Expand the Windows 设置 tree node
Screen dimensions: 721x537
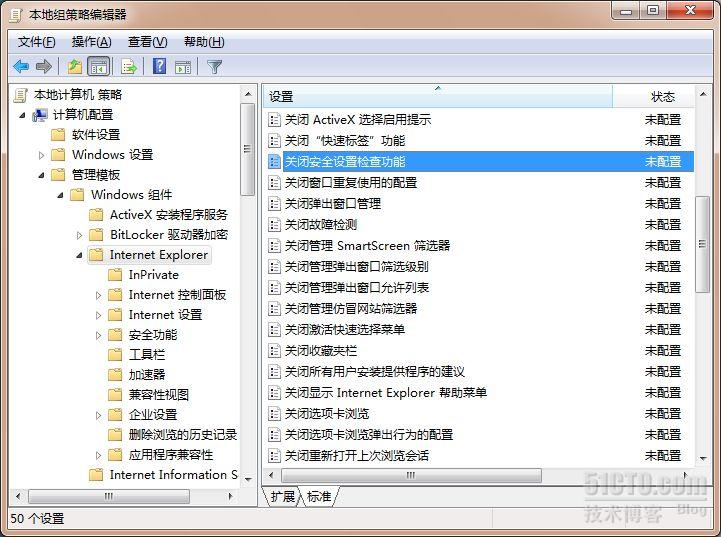[41, 155]
